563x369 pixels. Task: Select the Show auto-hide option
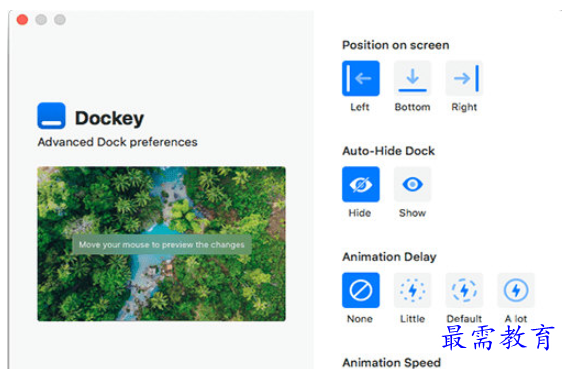[412, 184]
